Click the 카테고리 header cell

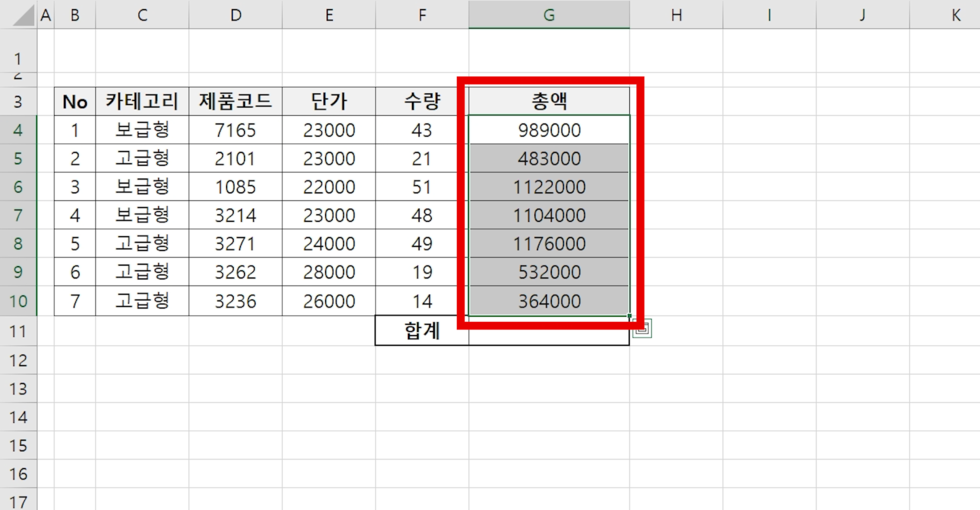click(x=142, y=101)
